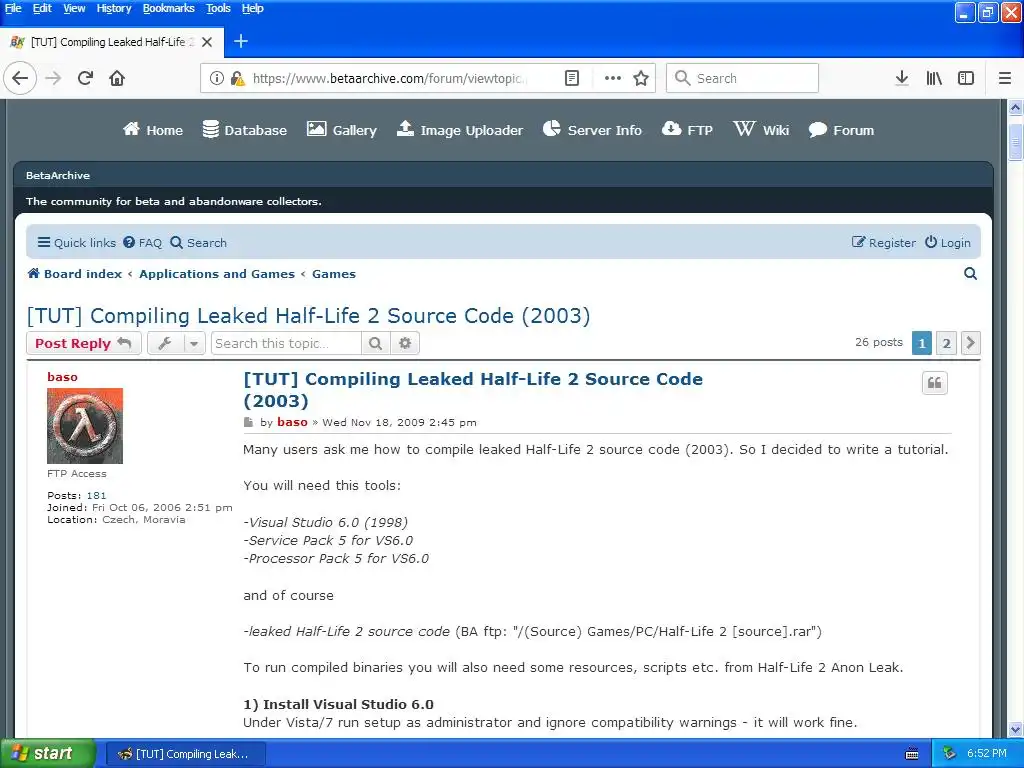
Task: Click the padlock warning icon in address bar
Action: tap(238, 78)
